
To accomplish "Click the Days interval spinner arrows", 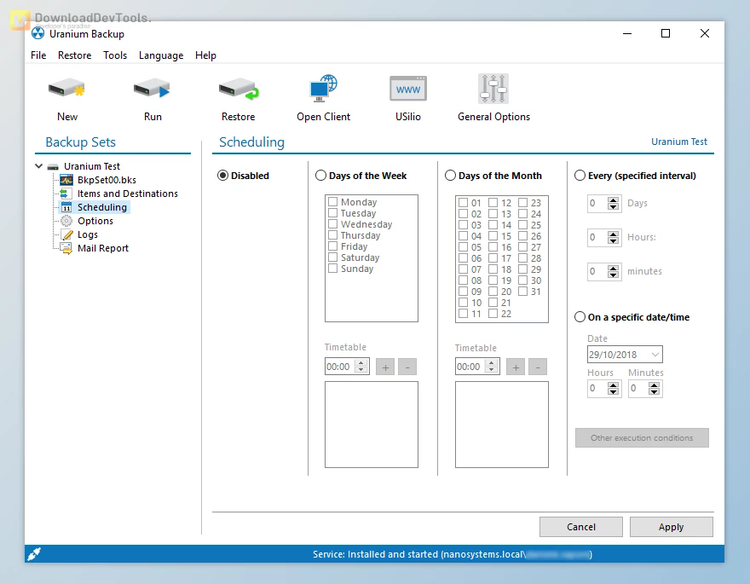I will coord(613,203).
